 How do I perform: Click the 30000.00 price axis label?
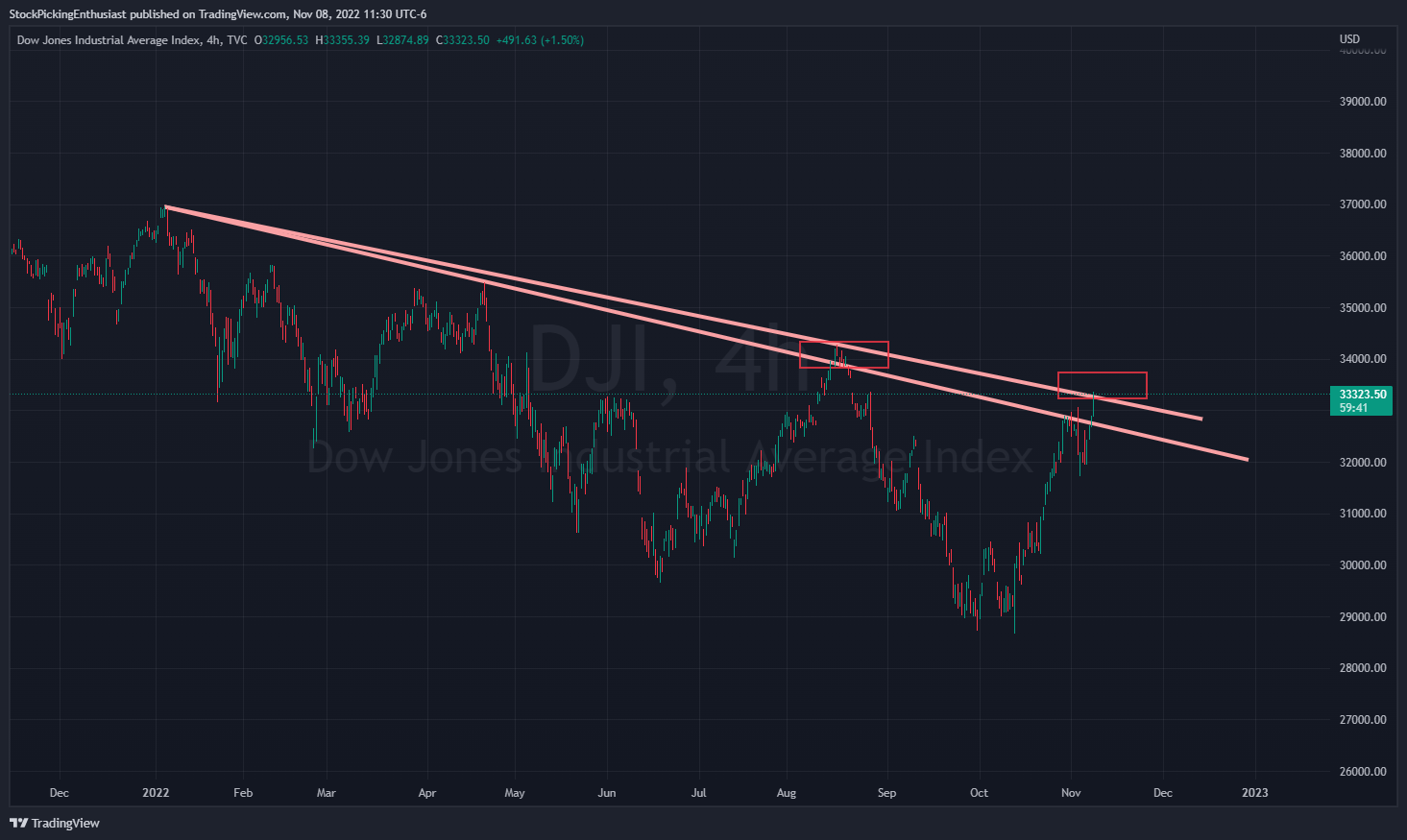click(x=1363, y=565)
